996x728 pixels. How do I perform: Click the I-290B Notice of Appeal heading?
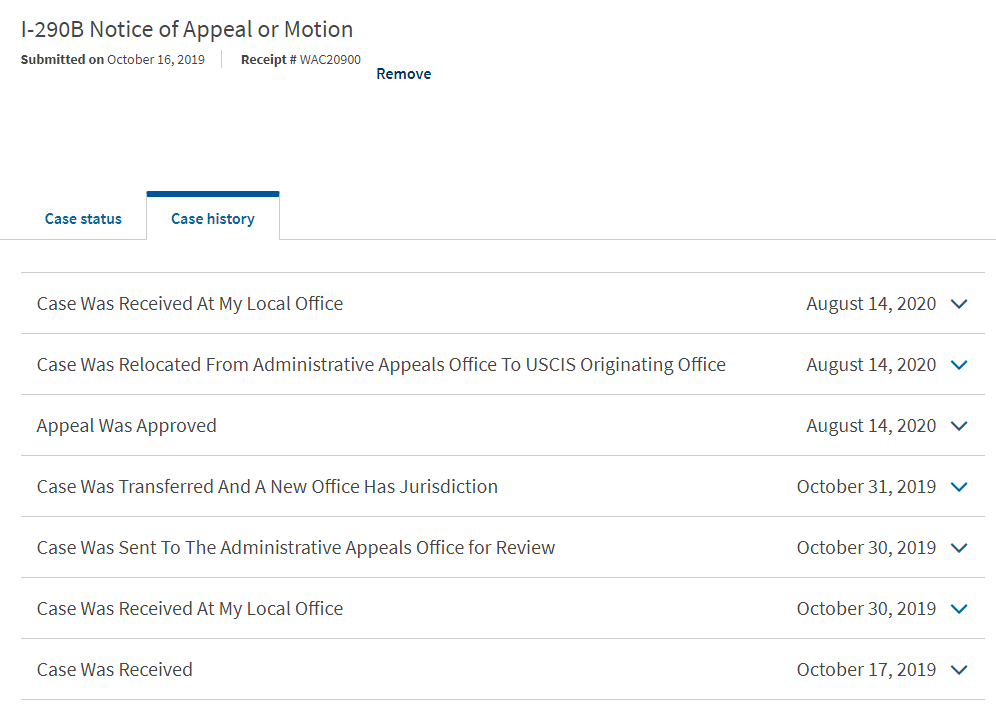click(187, 29)
